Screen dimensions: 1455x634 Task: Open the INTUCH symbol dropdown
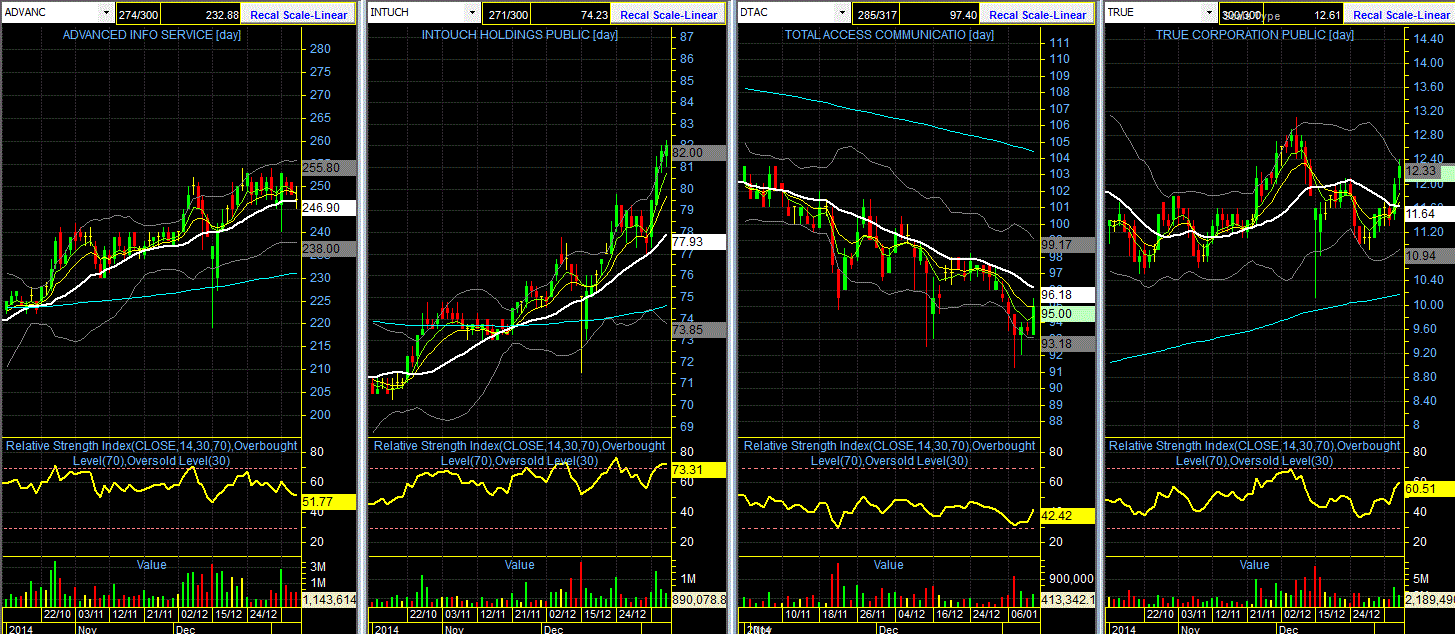tap(472, 13)
